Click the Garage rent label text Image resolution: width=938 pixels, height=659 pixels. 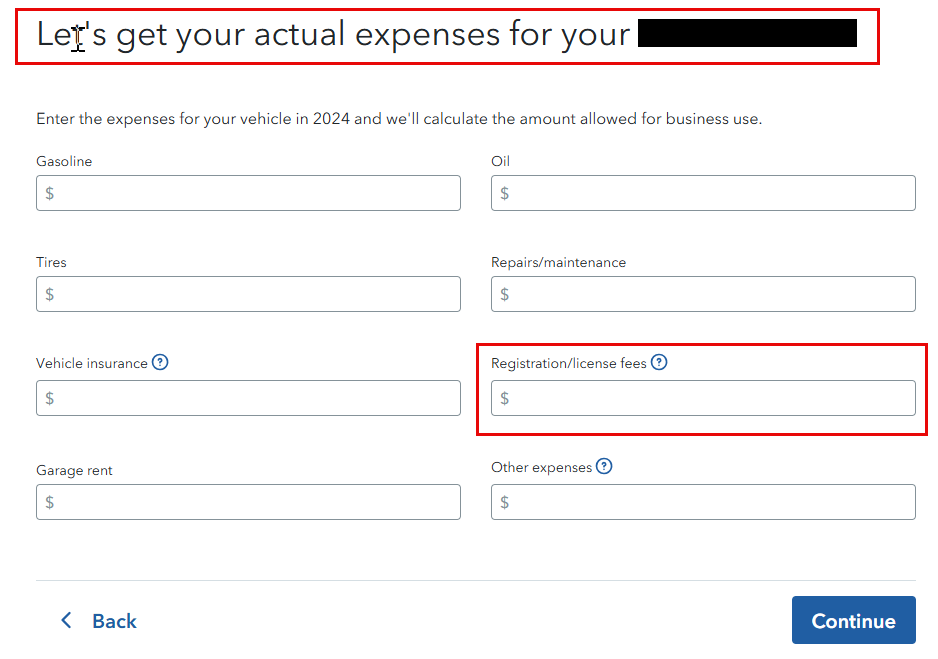[x=74, y=471]
